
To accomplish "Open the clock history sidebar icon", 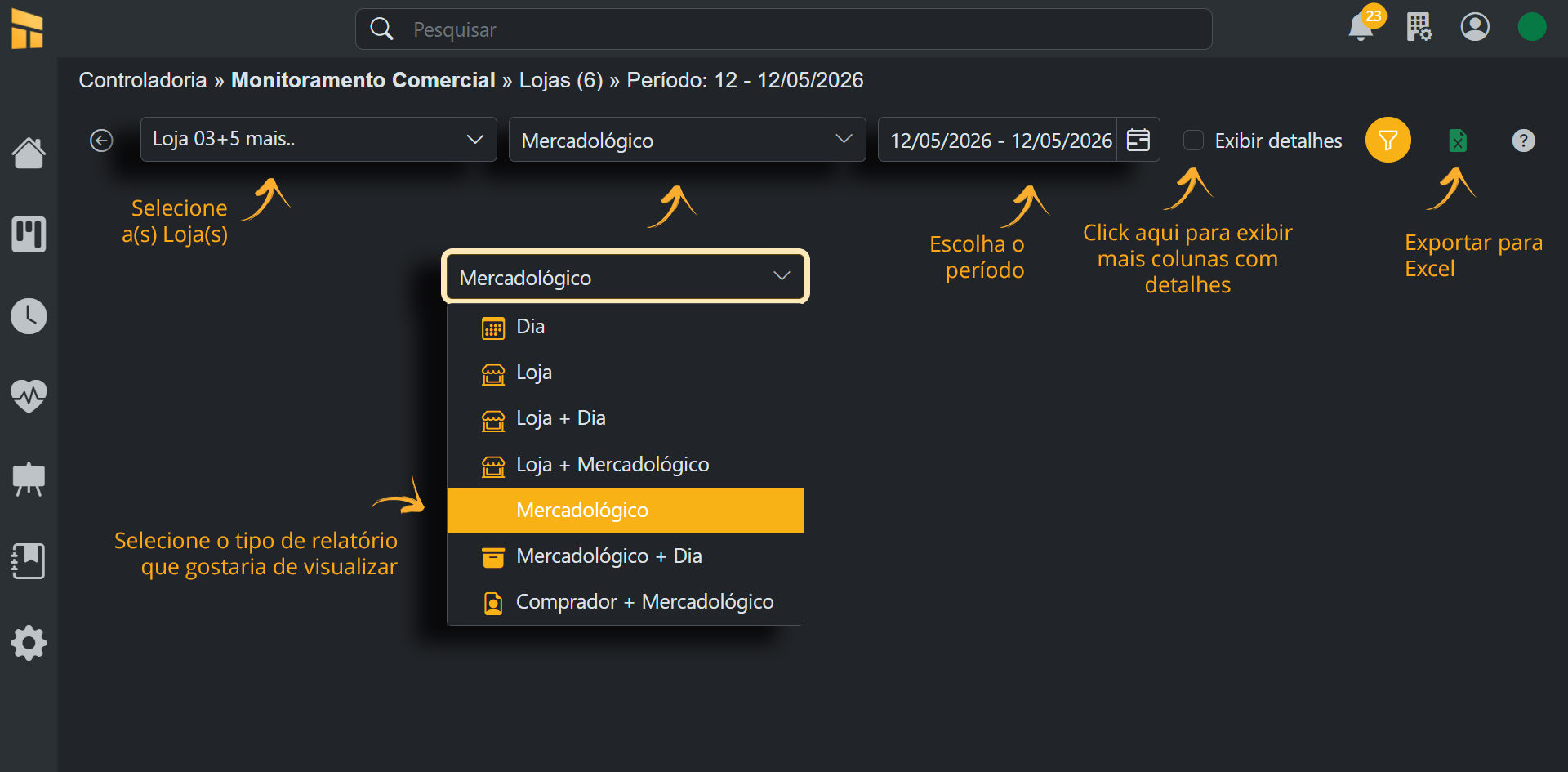I will [29, 316].
